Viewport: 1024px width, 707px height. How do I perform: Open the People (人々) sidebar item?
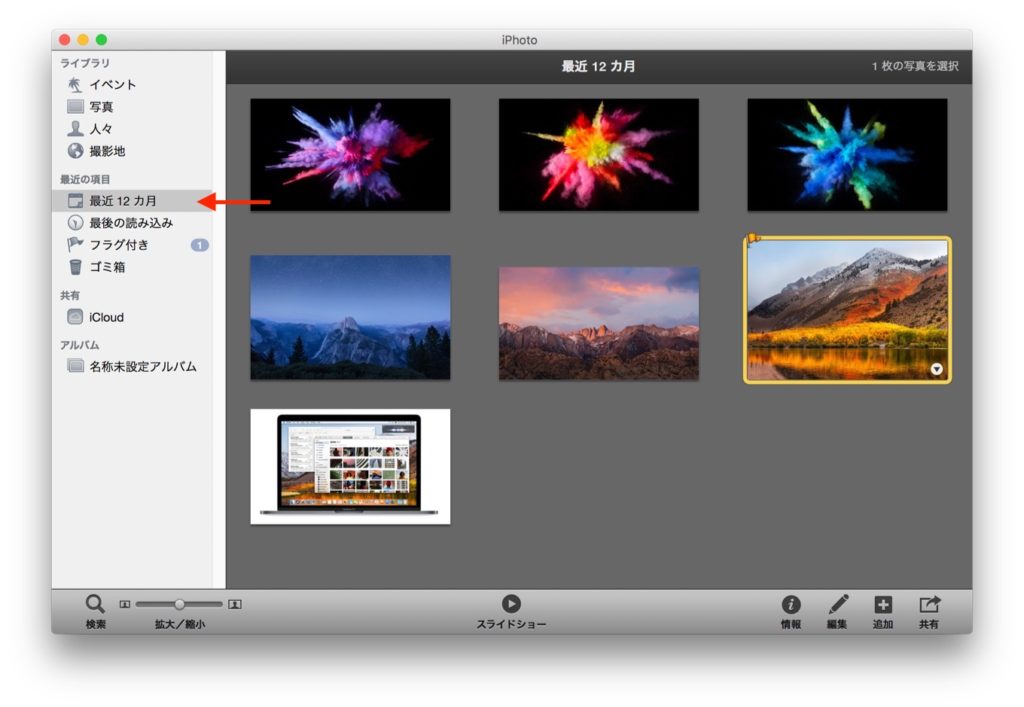[x=101, y=129]
